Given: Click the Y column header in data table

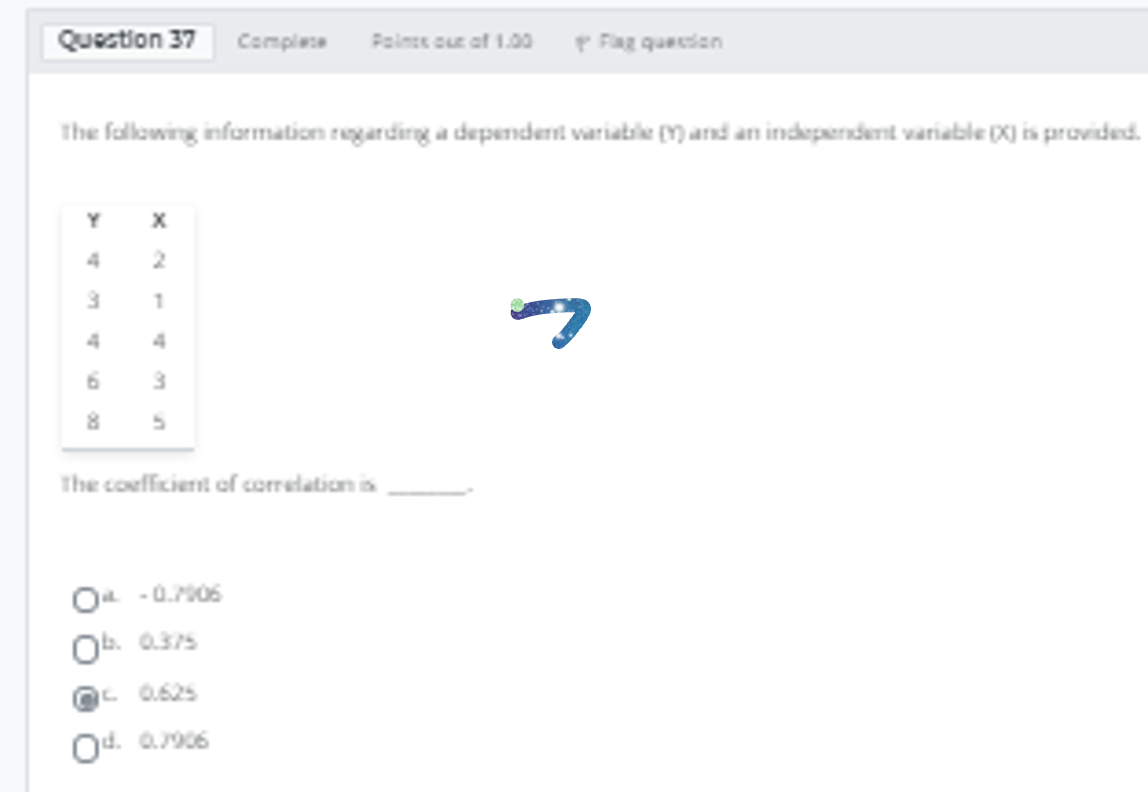Looking at the screenshot, I should 93,221.
